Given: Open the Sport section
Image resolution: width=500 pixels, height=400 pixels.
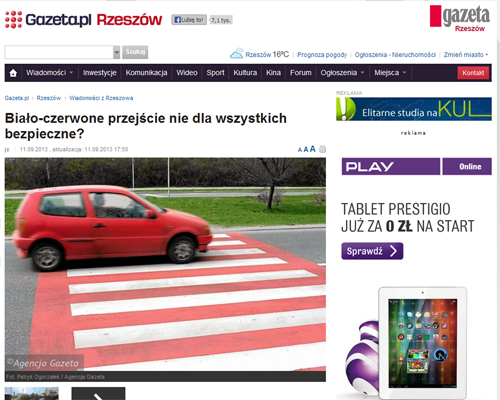Looking at the screenshot, I should pos(215,73).
